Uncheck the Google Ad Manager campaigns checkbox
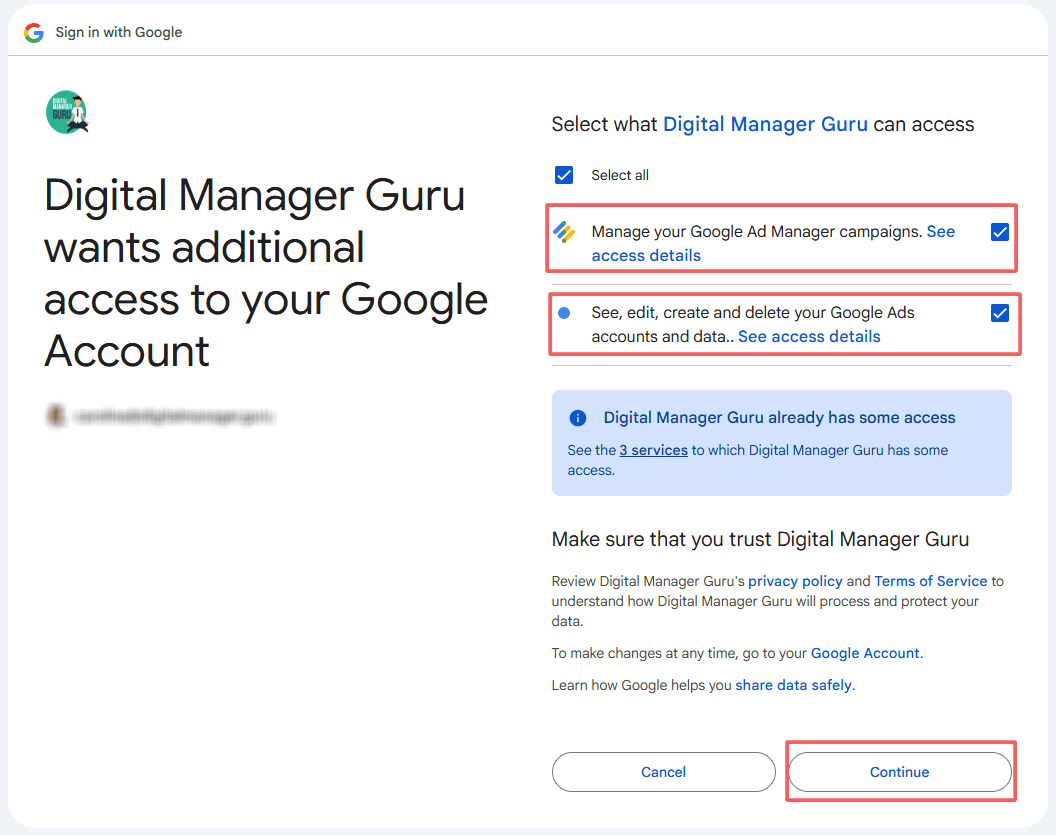1056x835 pixels. pos(1000,232)
